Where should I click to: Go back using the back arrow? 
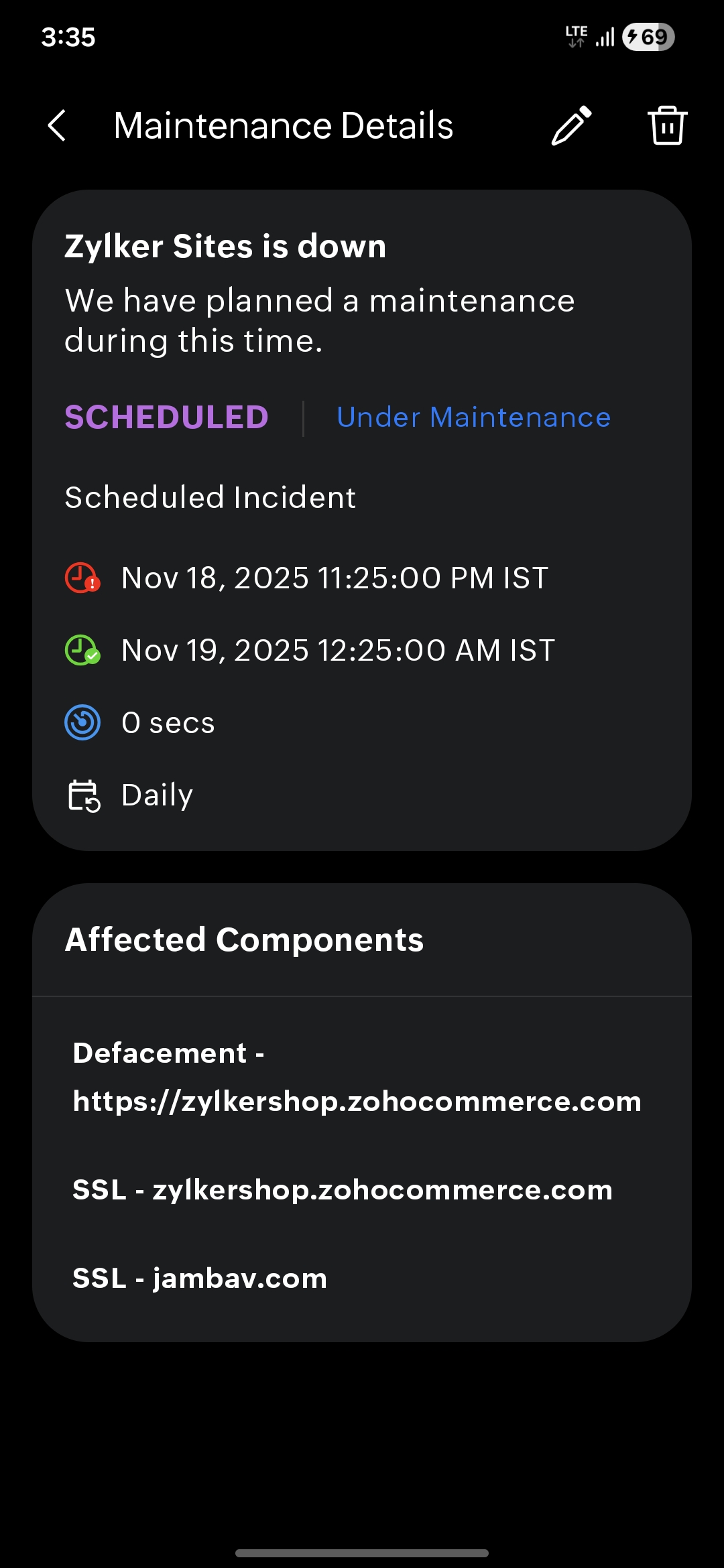point(58,125)
